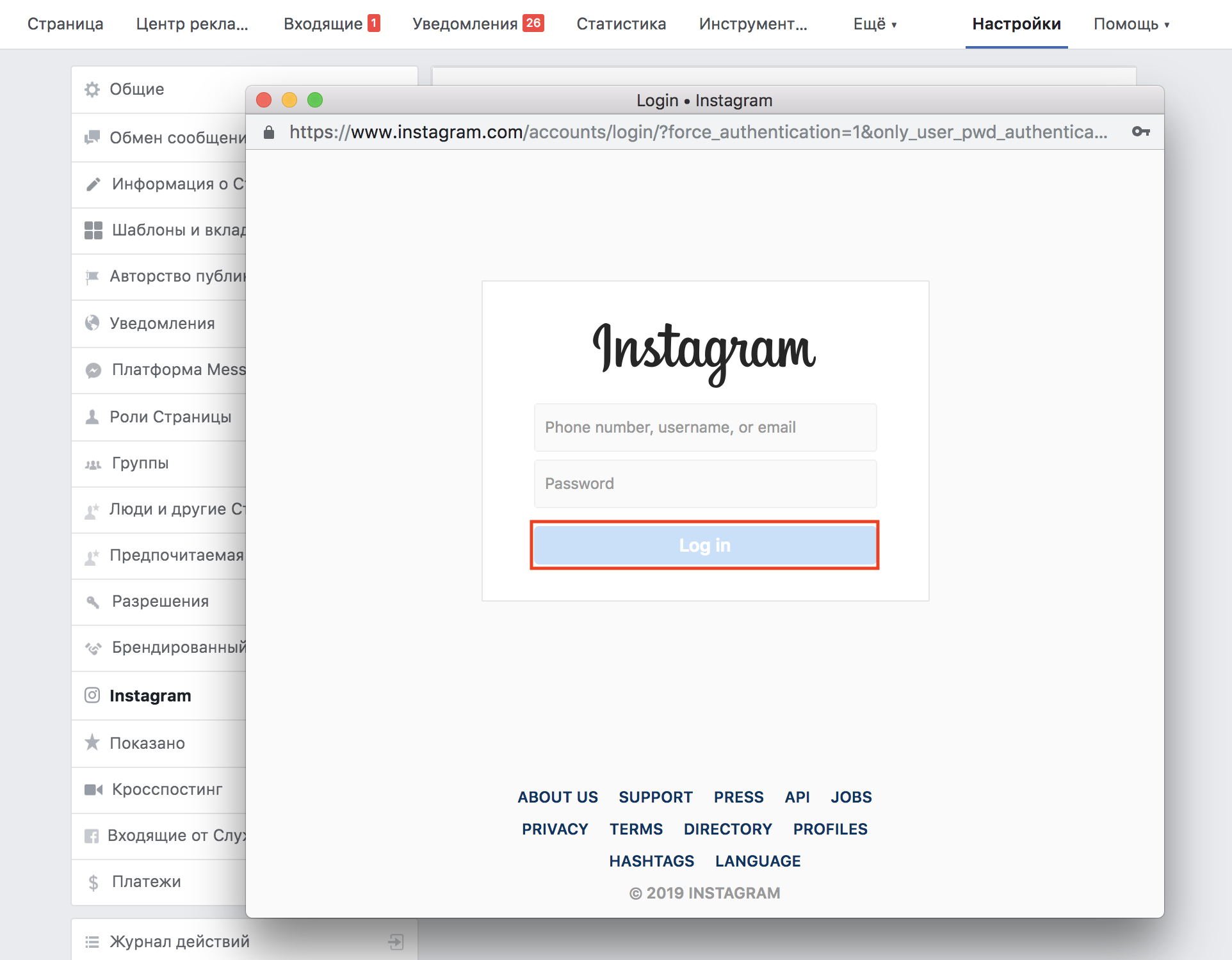
Task: Maximize the Instagram login popup window
Action: 315,100
